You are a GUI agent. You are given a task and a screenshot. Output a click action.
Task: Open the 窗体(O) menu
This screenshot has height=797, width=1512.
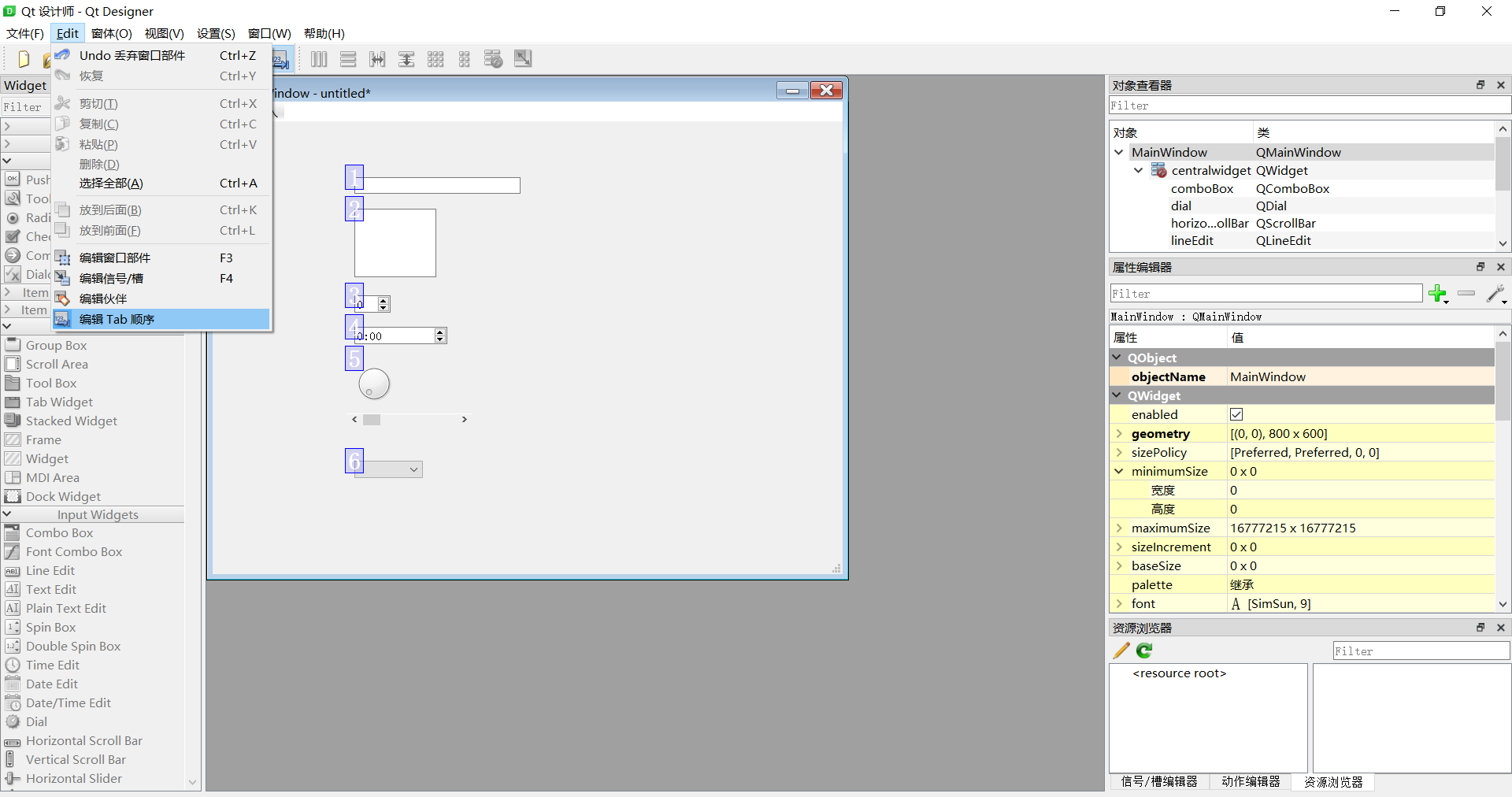pyautogui.click(x=111, y=33)
